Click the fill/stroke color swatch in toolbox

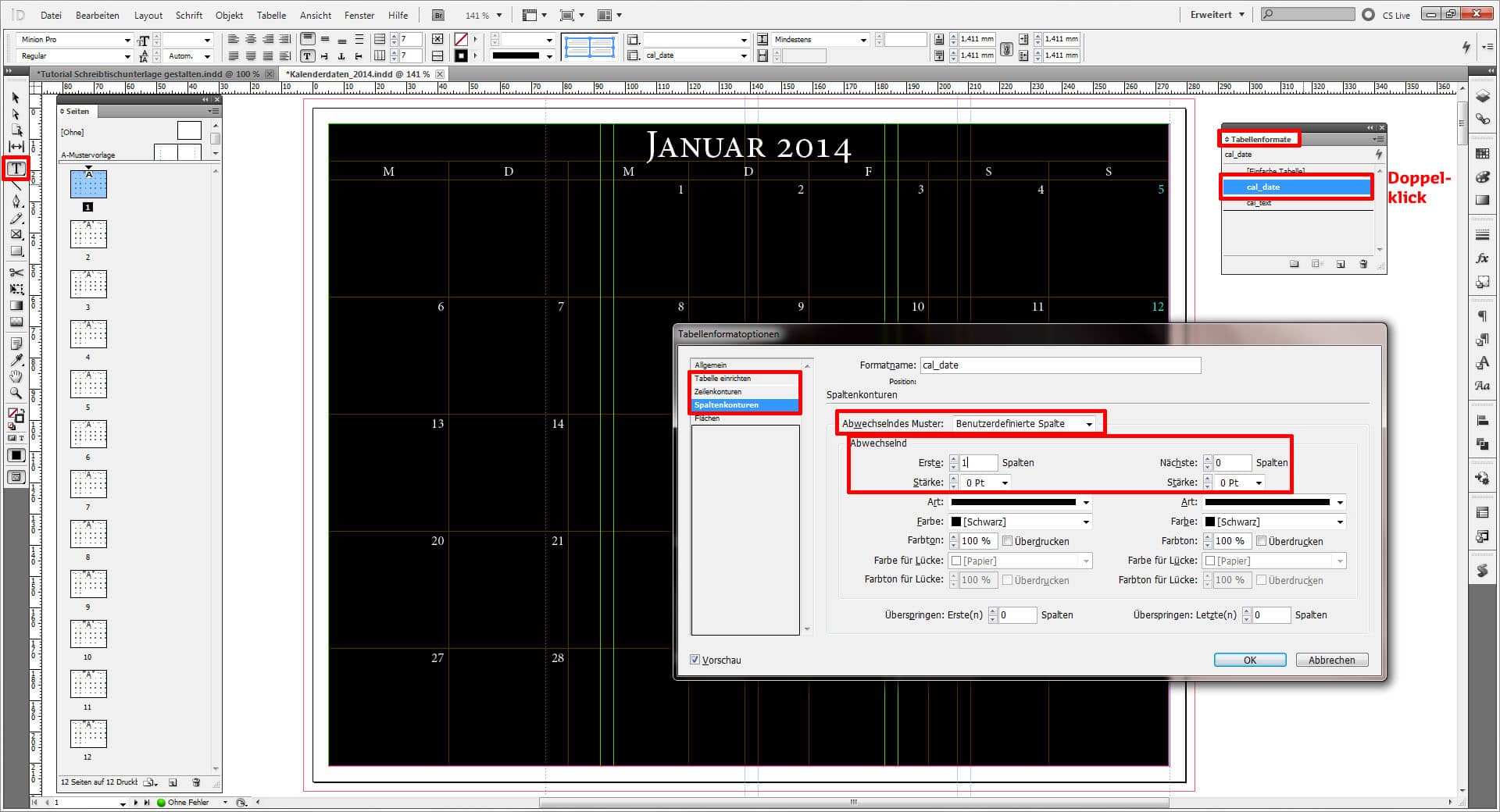(x=15, y=415)
